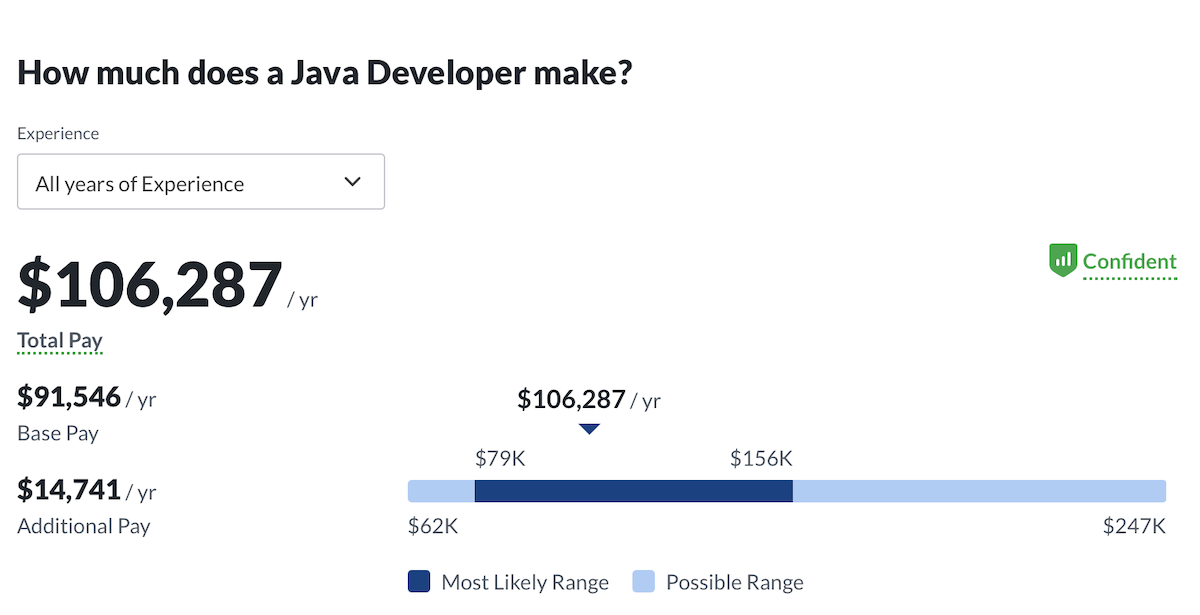This screenshot has height=615, width=1200.
Task: Open the Experience dropdown
Action: tap(201, 182)
